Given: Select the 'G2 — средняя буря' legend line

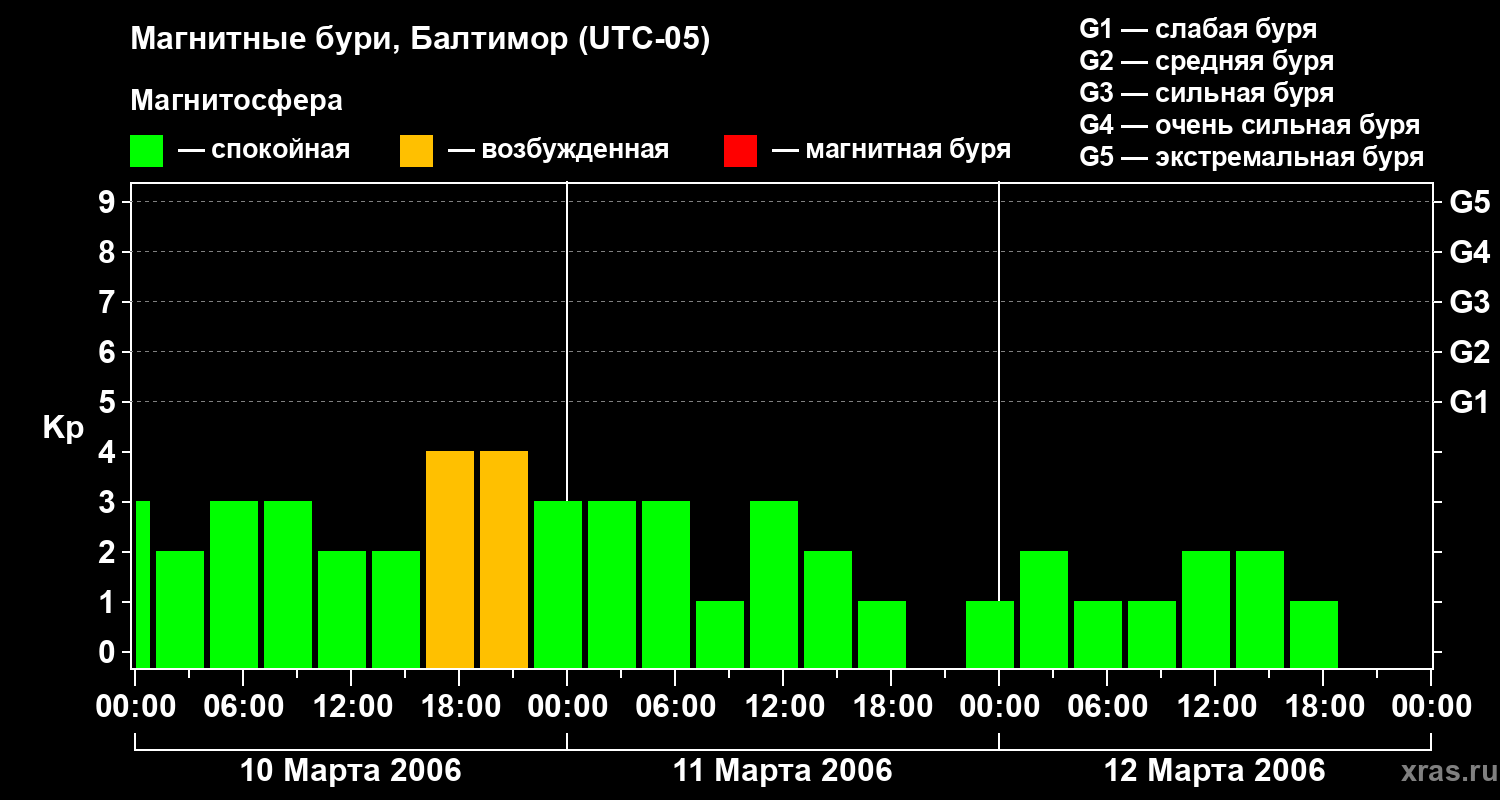Looking at the screenshot, I should click(x=1207, y=61).
